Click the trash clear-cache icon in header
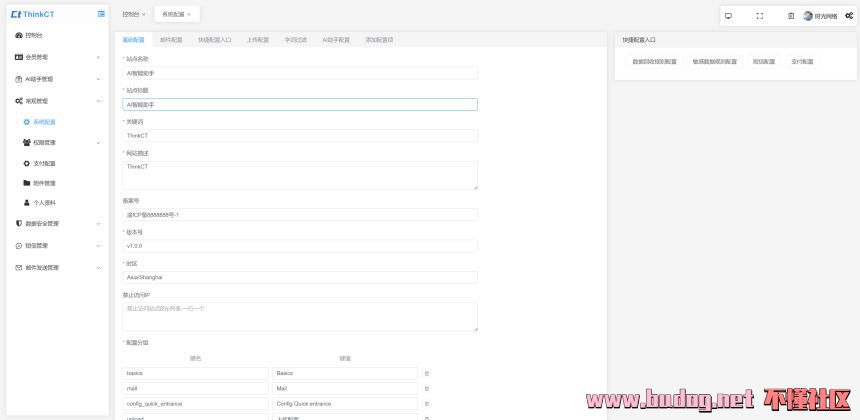The image size is (860, 420). (791, 16)
